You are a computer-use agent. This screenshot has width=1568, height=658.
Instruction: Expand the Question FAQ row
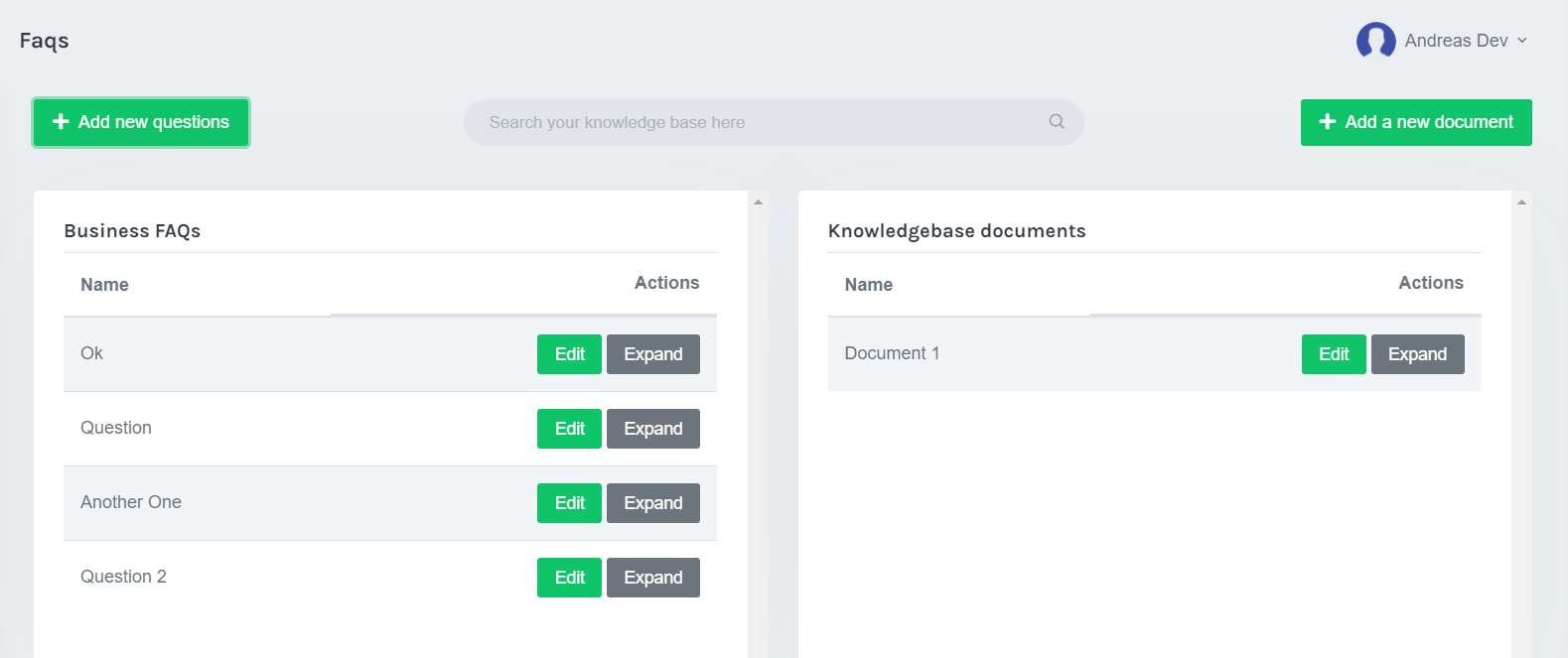652,429
